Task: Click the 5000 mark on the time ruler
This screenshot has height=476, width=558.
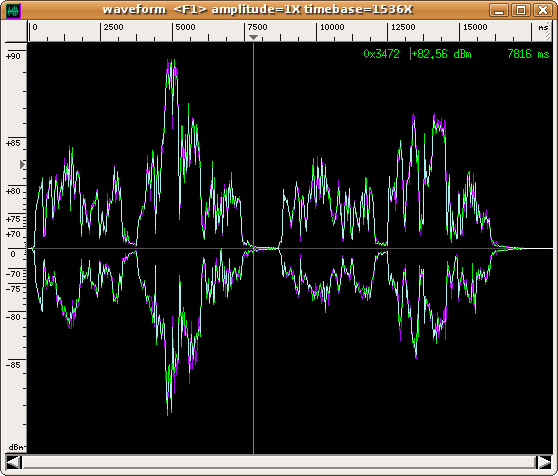Action: click(185, 27)
